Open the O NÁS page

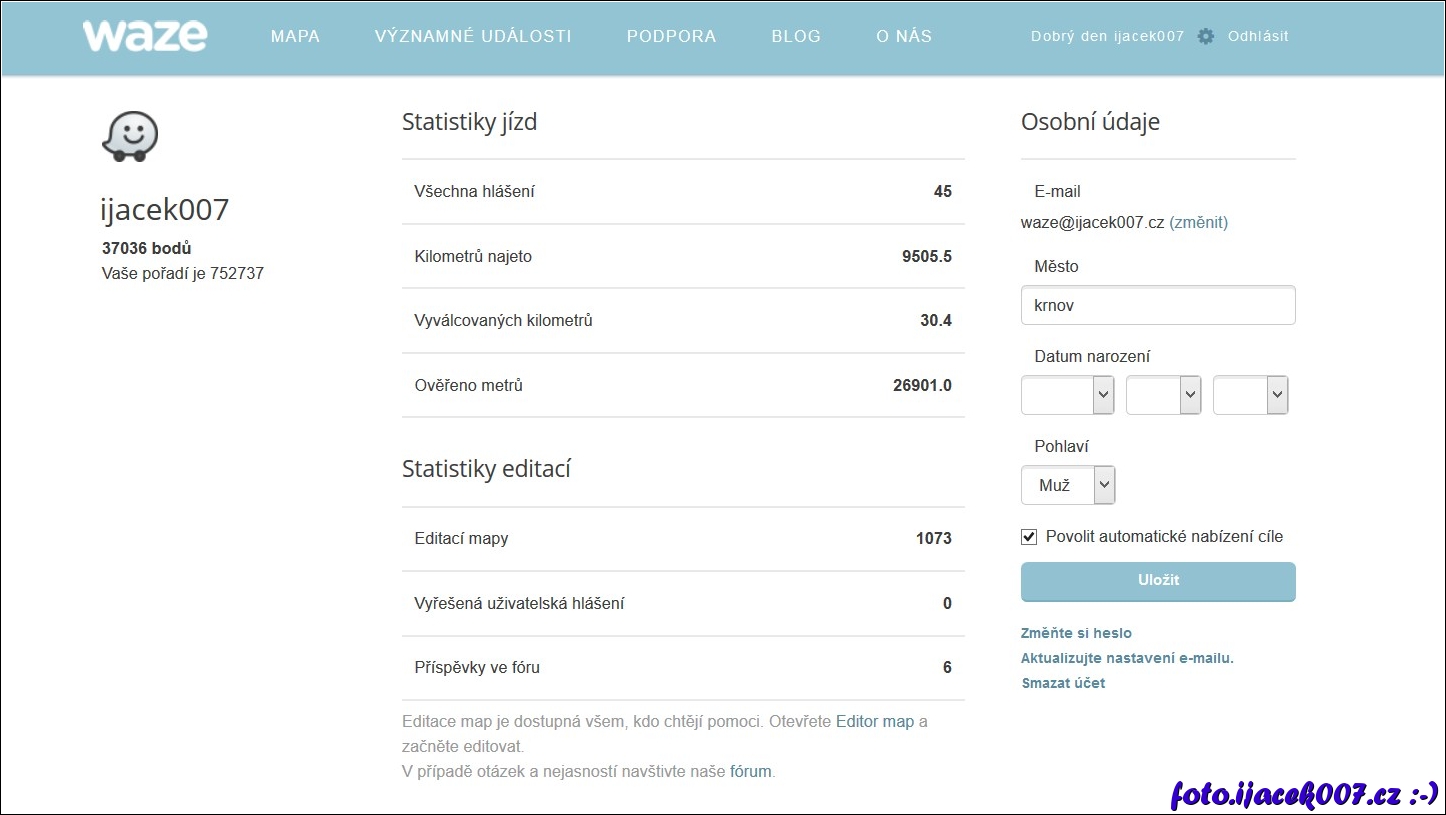(x=904, y=36)
